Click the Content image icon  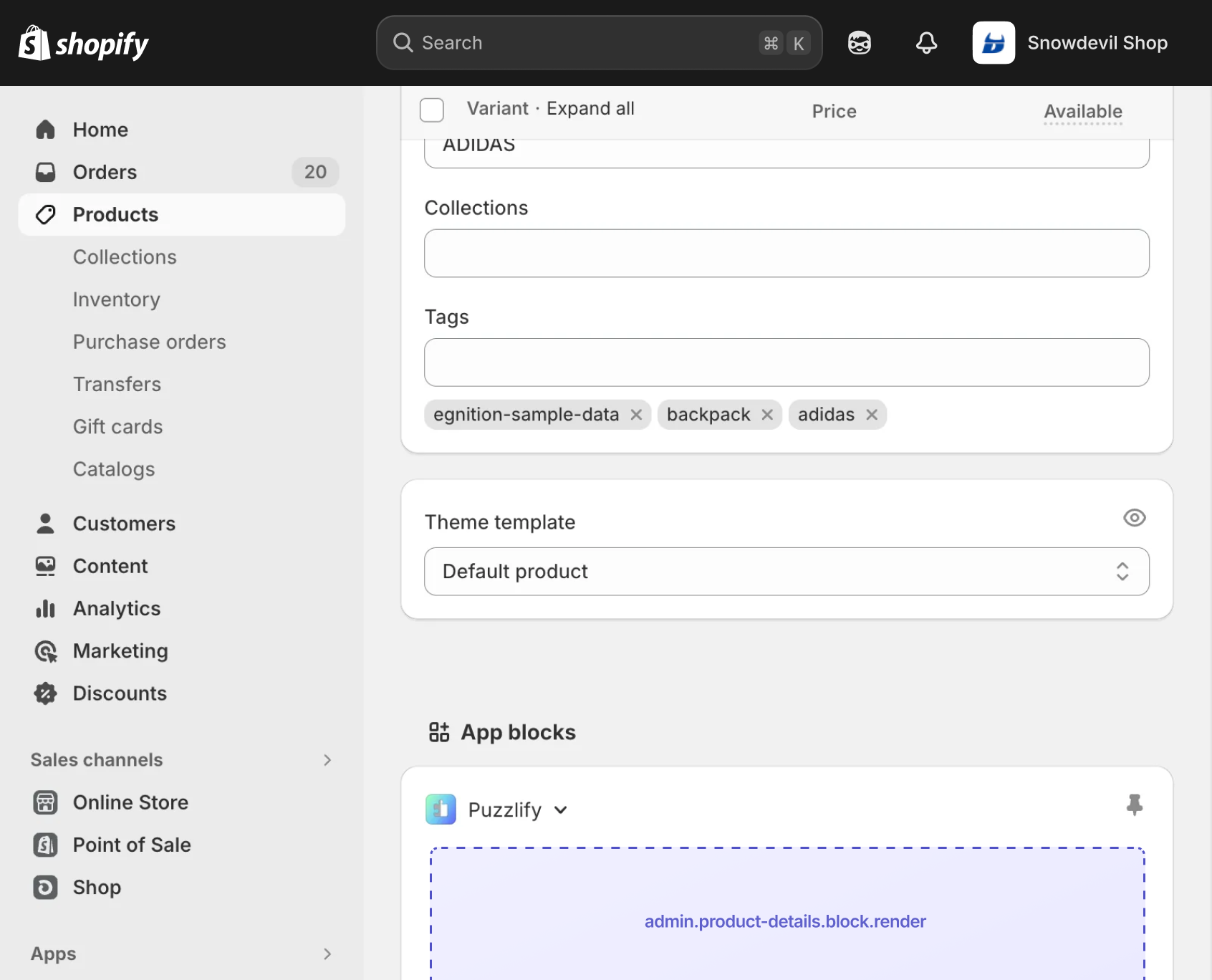[45, 566]
